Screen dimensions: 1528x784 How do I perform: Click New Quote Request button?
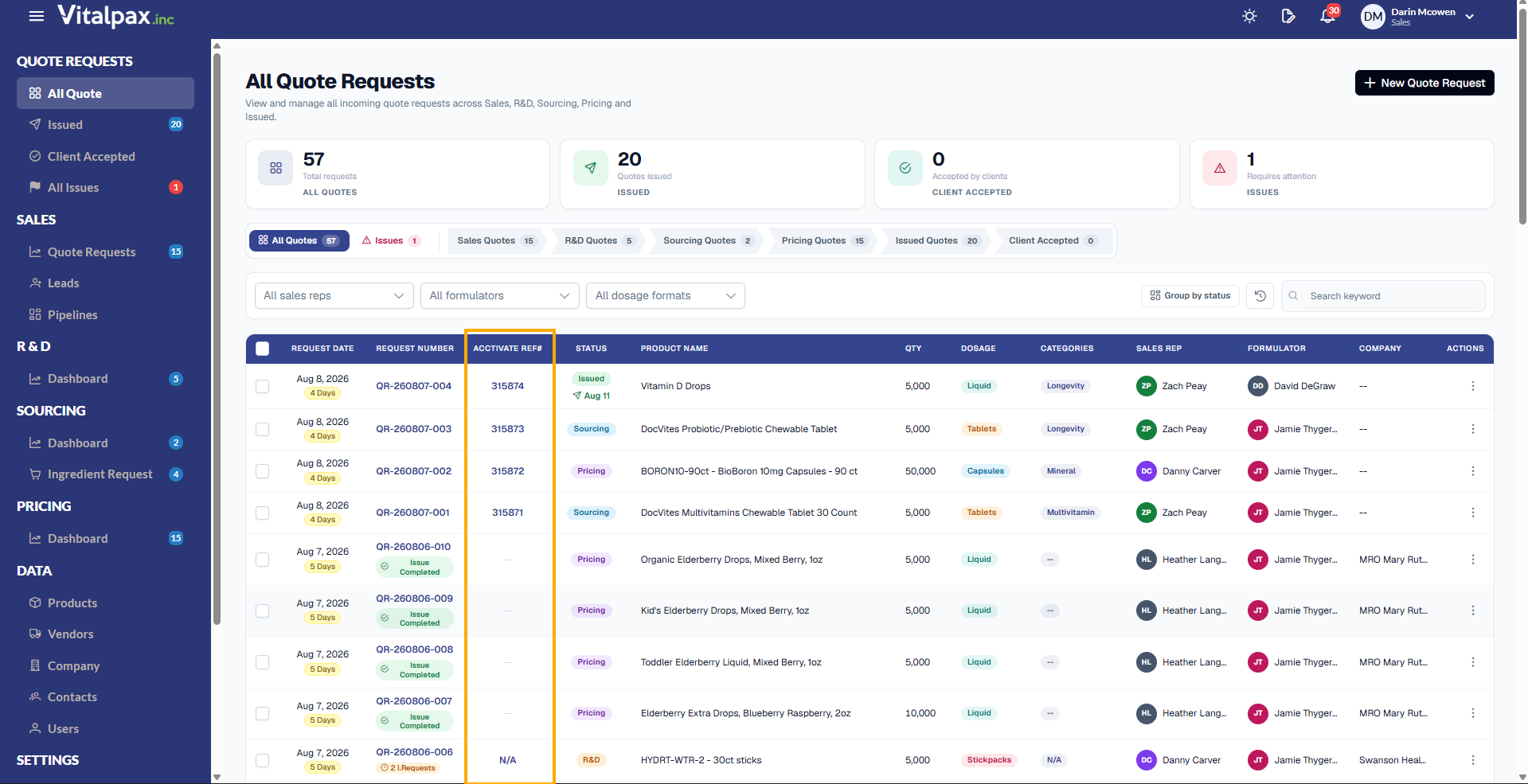click(1424, 83)
